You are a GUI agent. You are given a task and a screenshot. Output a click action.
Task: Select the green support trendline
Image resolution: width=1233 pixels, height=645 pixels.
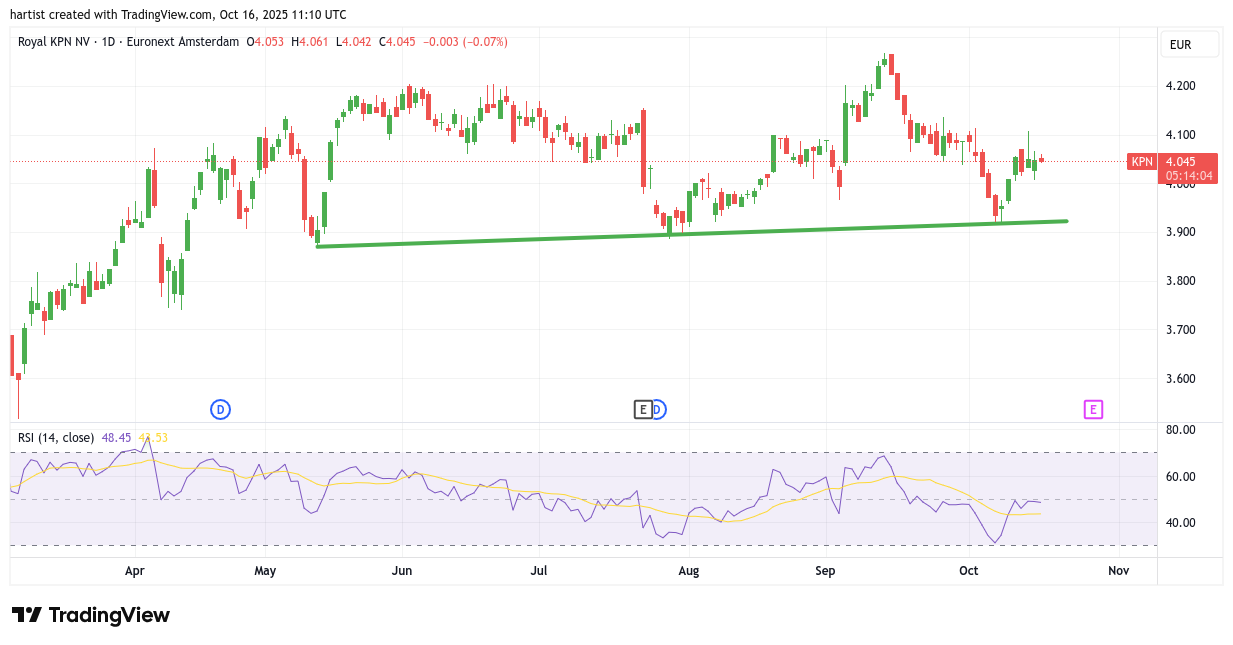pos(690,234)
